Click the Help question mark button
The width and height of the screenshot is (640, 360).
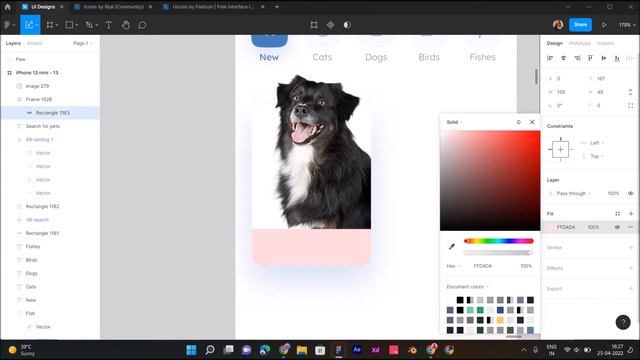click(x=623, y=322)
